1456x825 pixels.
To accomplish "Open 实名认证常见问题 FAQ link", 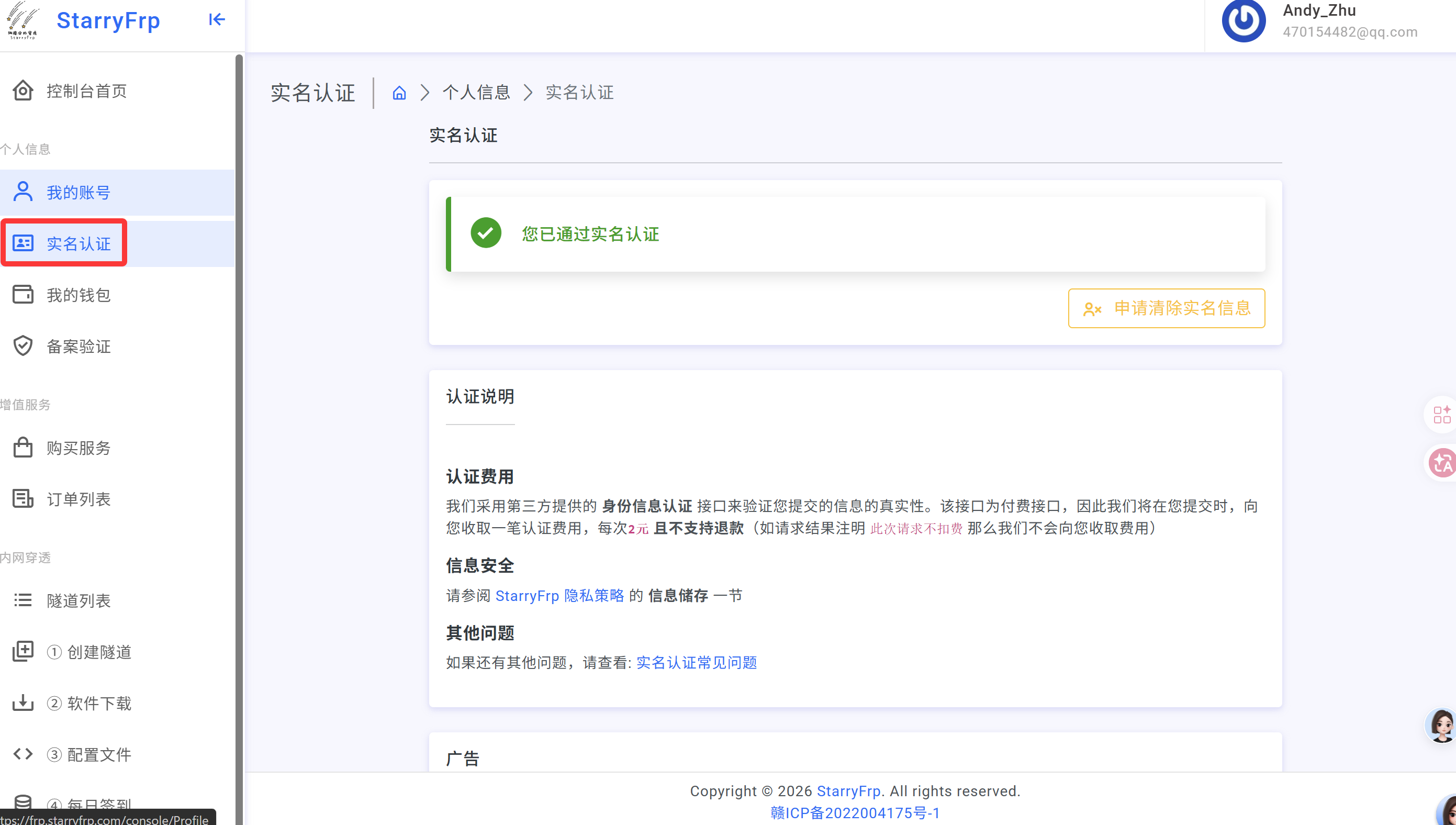I will tap(696, 662).
